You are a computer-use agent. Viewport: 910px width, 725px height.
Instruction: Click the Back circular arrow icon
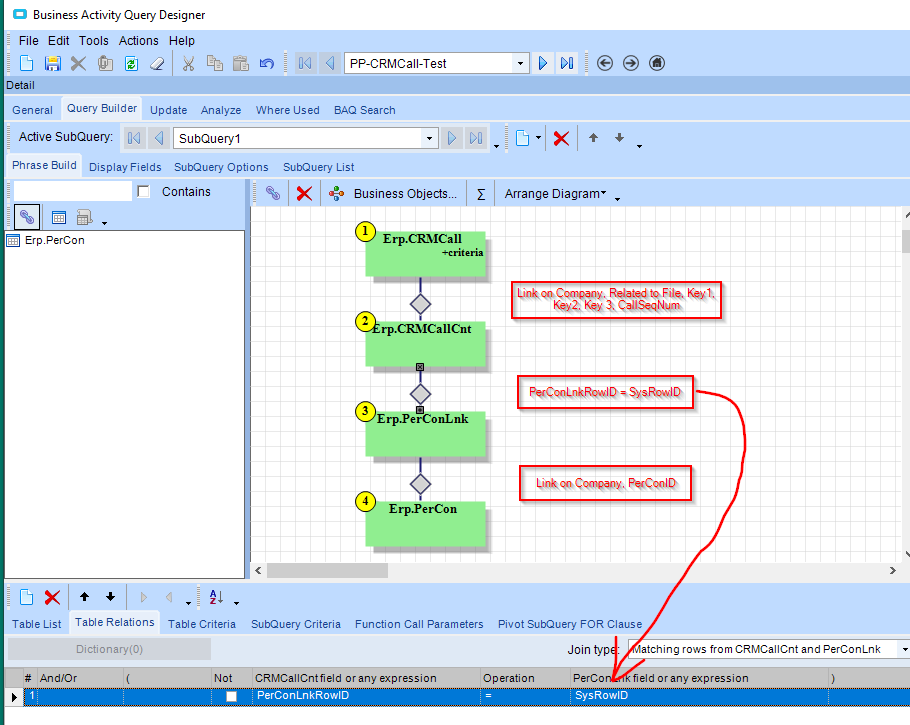[x=605, y=63]
